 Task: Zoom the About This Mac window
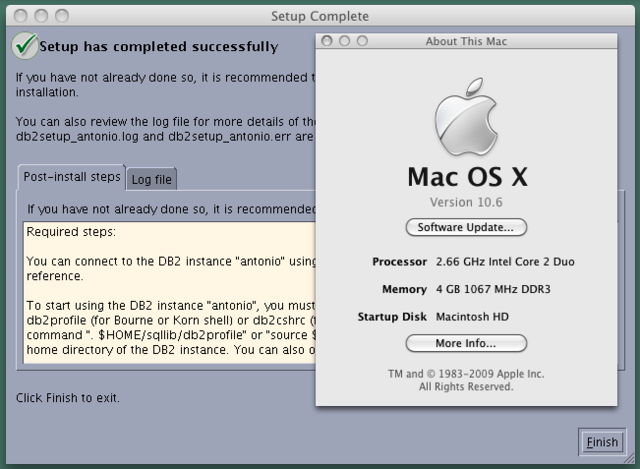click(x=362, y=41)
